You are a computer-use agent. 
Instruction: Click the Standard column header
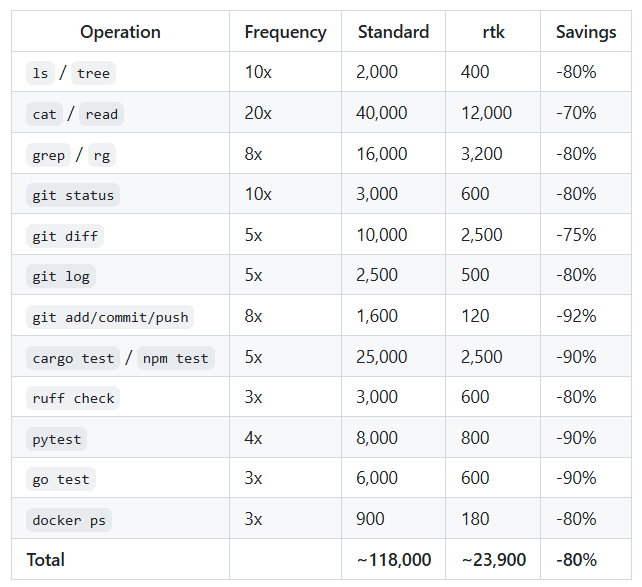pyautogui.click(x=393, y=32)
